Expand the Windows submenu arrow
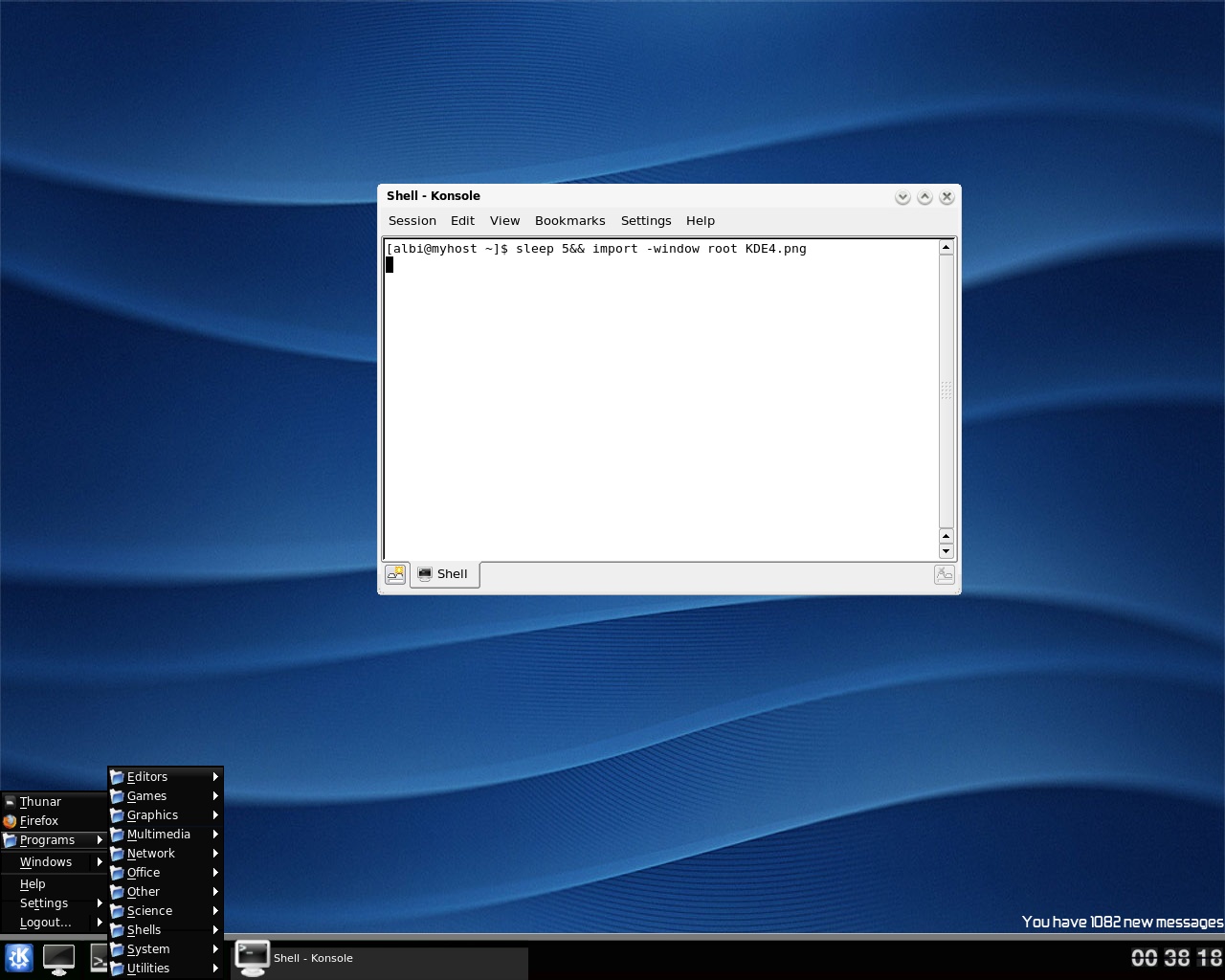Viewport: 1225px width, 980px height. [100, 862]
